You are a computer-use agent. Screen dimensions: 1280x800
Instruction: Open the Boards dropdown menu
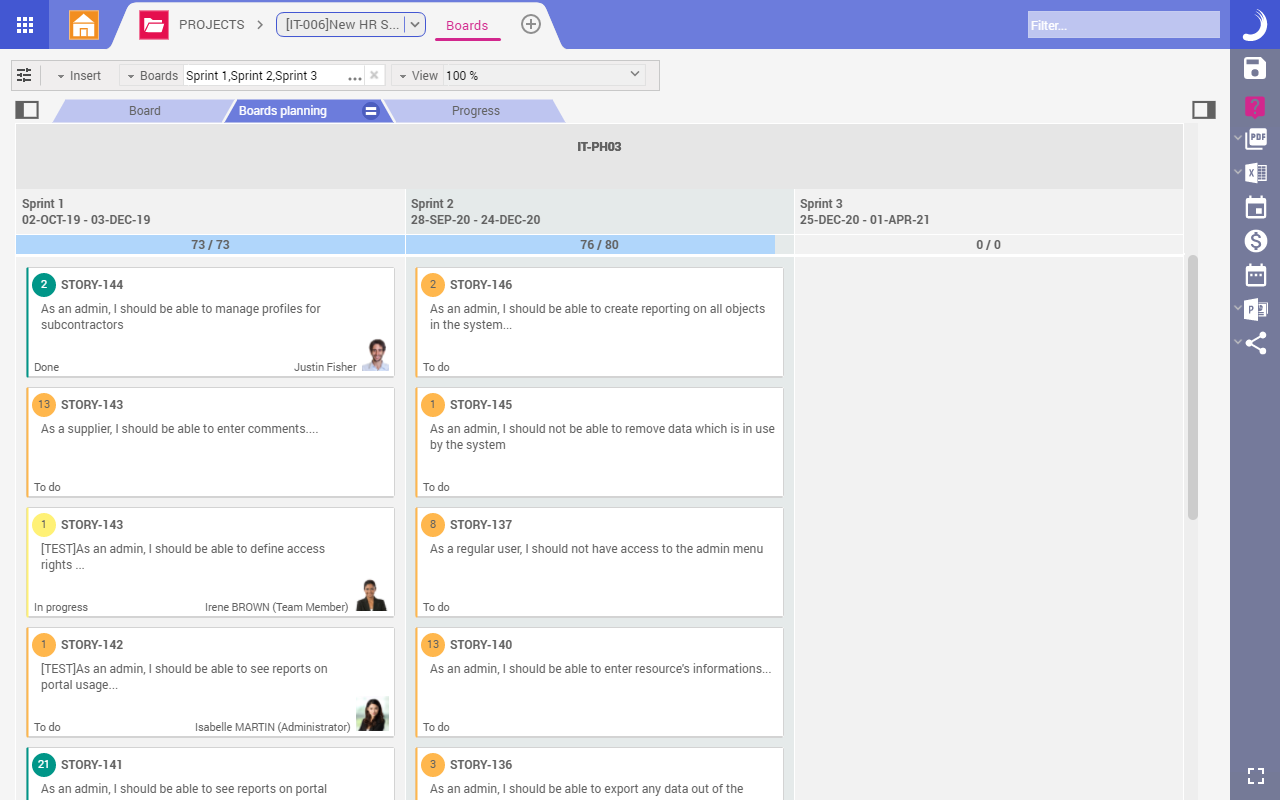click(150, 75)
